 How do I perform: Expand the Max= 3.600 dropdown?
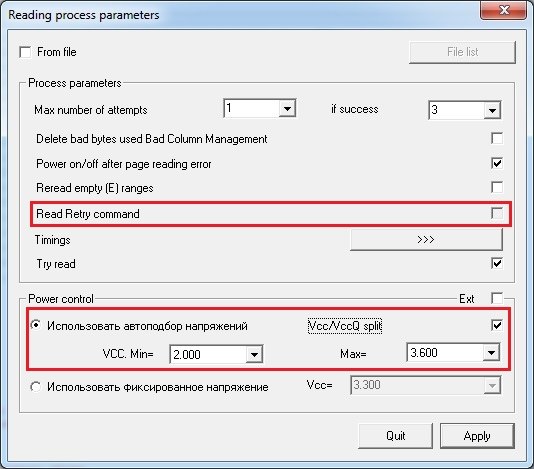491,353
